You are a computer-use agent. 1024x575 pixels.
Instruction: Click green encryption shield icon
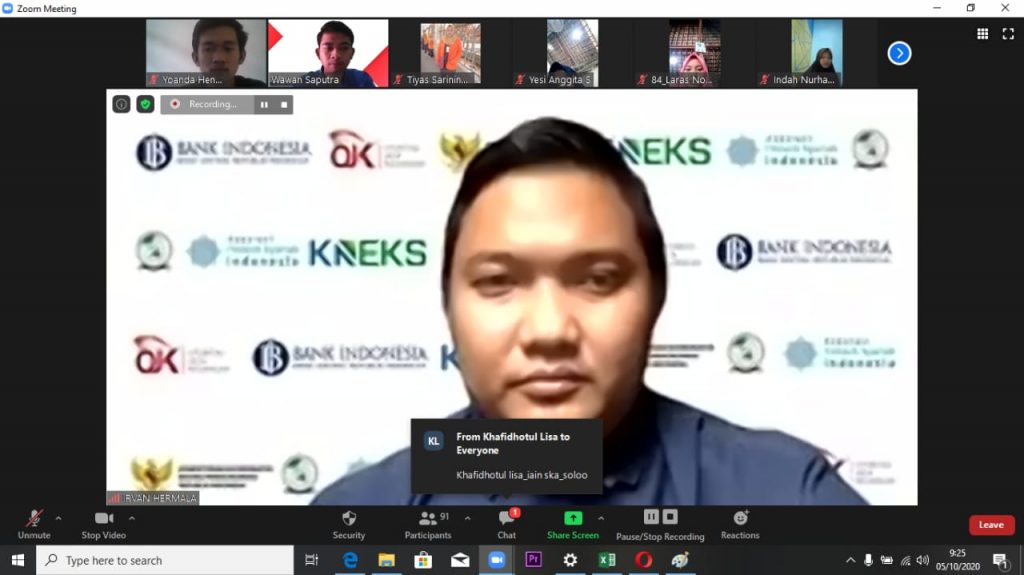point(146,105)
